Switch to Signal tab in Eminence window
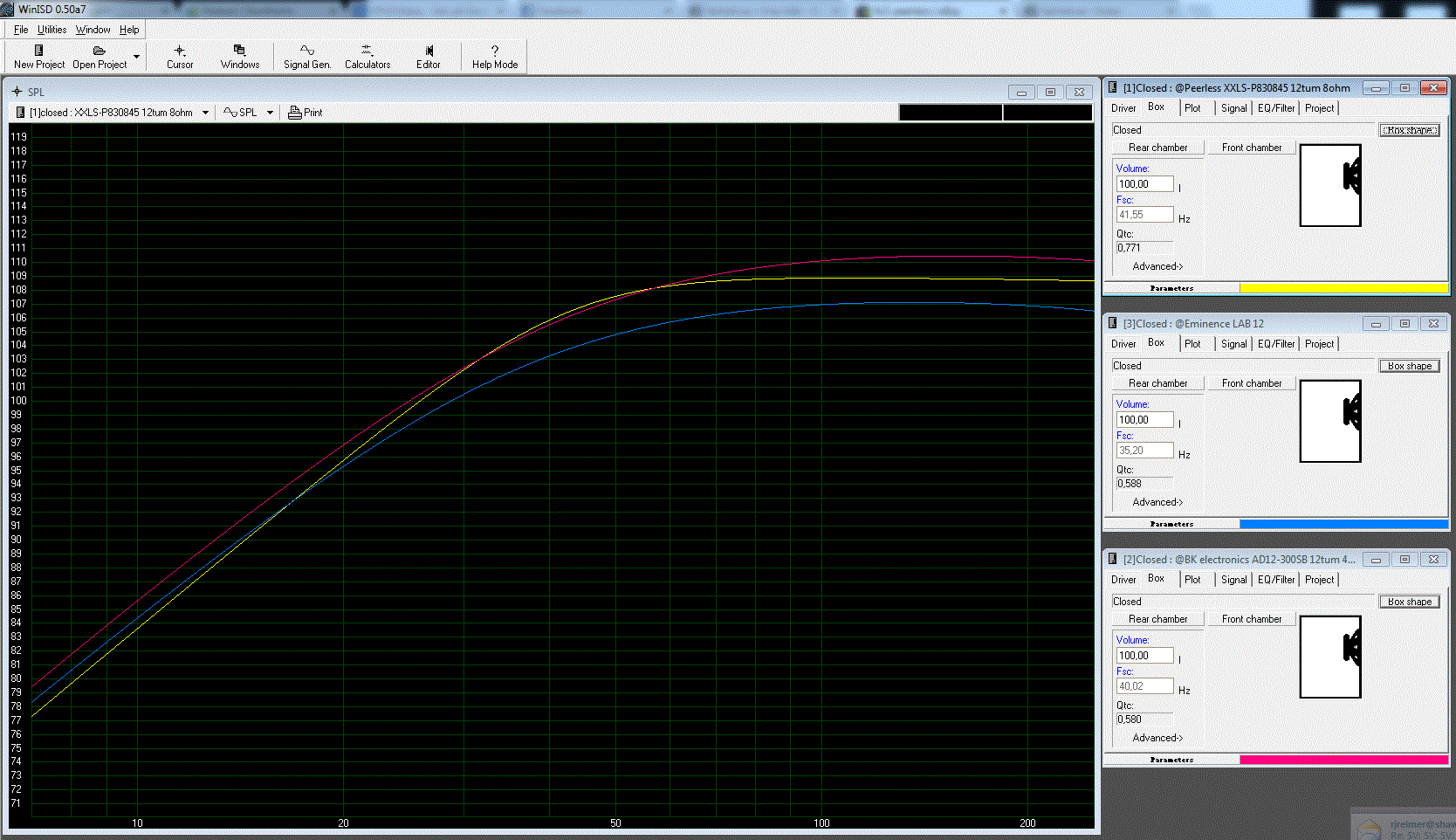 tap(1233, 344)
